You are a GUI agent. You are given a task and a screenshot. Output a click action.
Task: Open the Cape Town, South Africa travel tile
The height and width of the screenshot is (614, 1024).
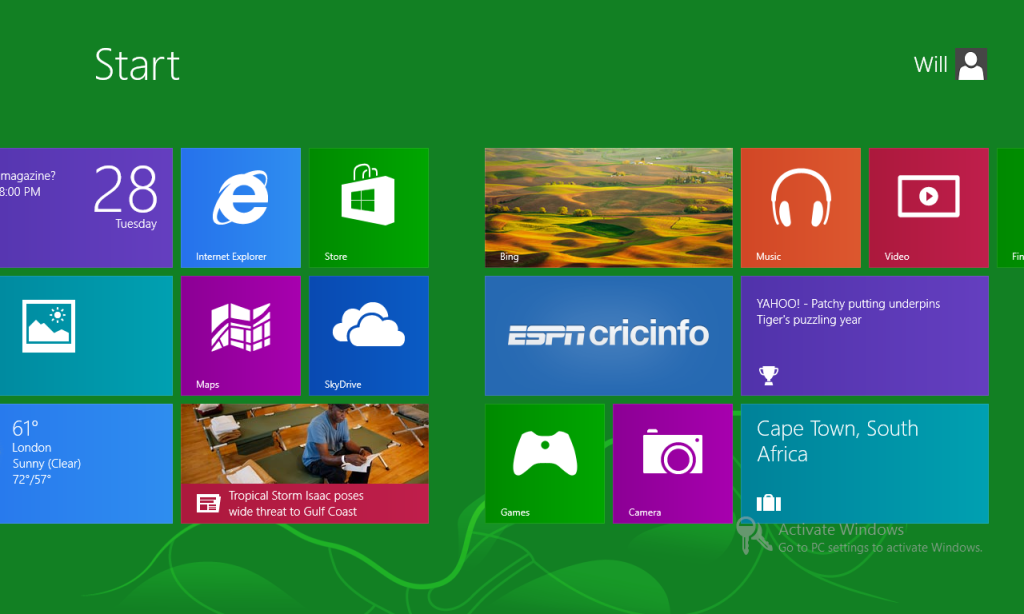coord(865,464)
